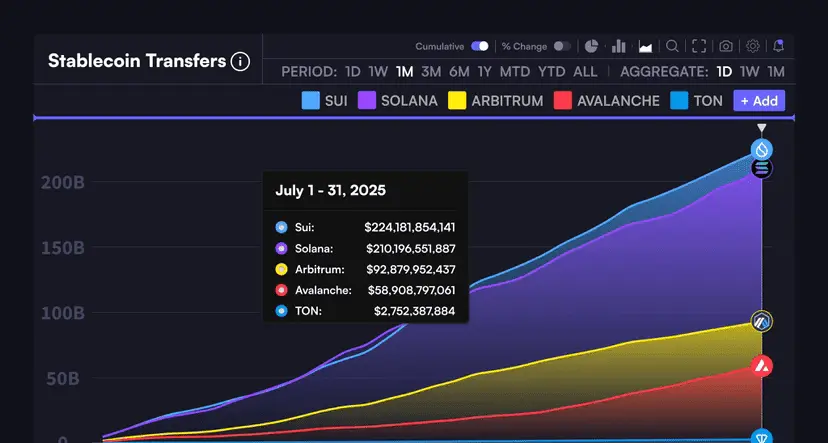Click the Arbitrum logo marker on chart

[761, 321]
